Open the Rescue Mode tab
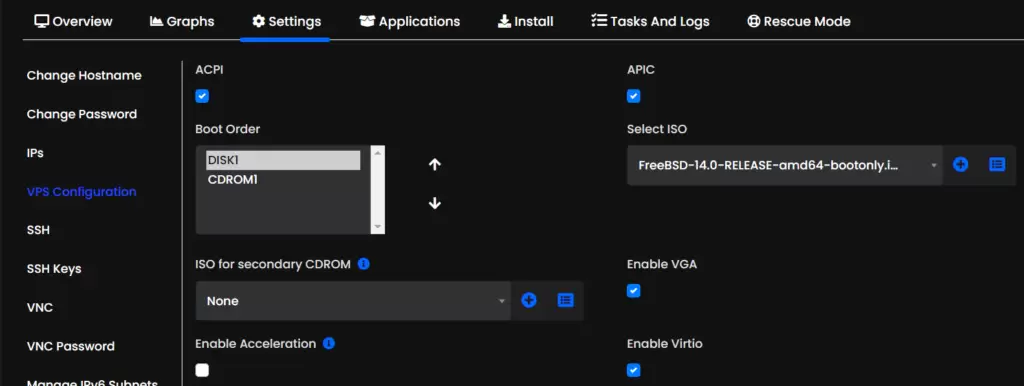Image resolution: width=1024 pixels, height=386 pixels. coord(799,22)
